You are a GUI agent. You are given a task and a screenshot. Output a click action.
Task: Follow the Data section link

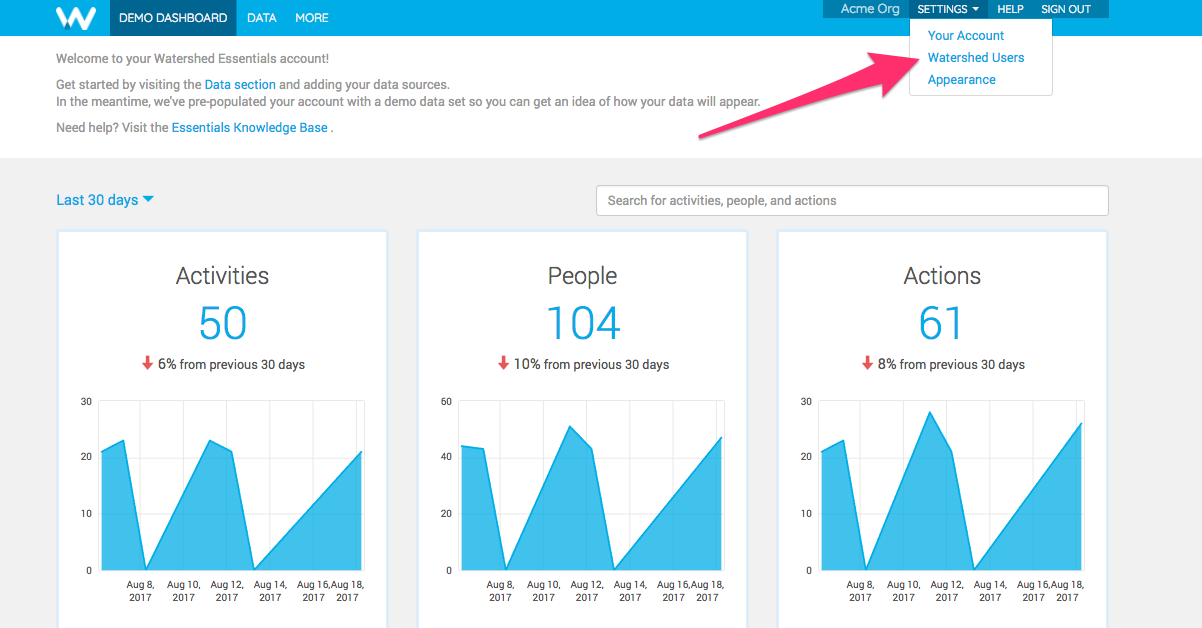point(240,85)
